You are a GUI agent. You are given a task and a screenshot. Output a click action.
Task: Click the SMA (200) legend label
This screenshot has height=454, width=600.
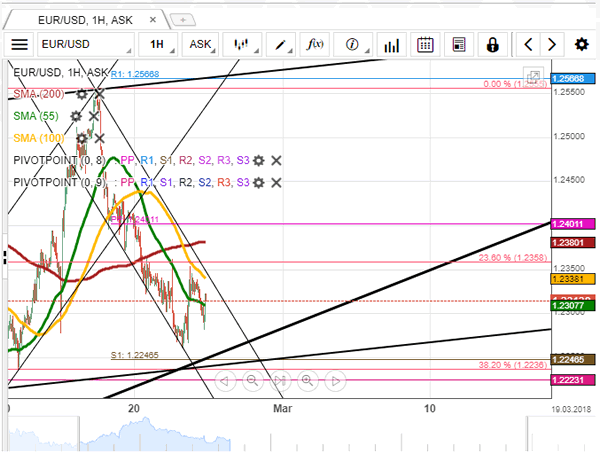[x=39, y=94]
